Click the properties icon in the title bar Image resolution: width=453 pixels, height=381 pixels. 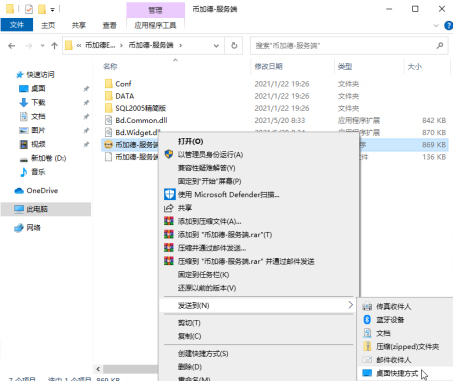(29, 9)
